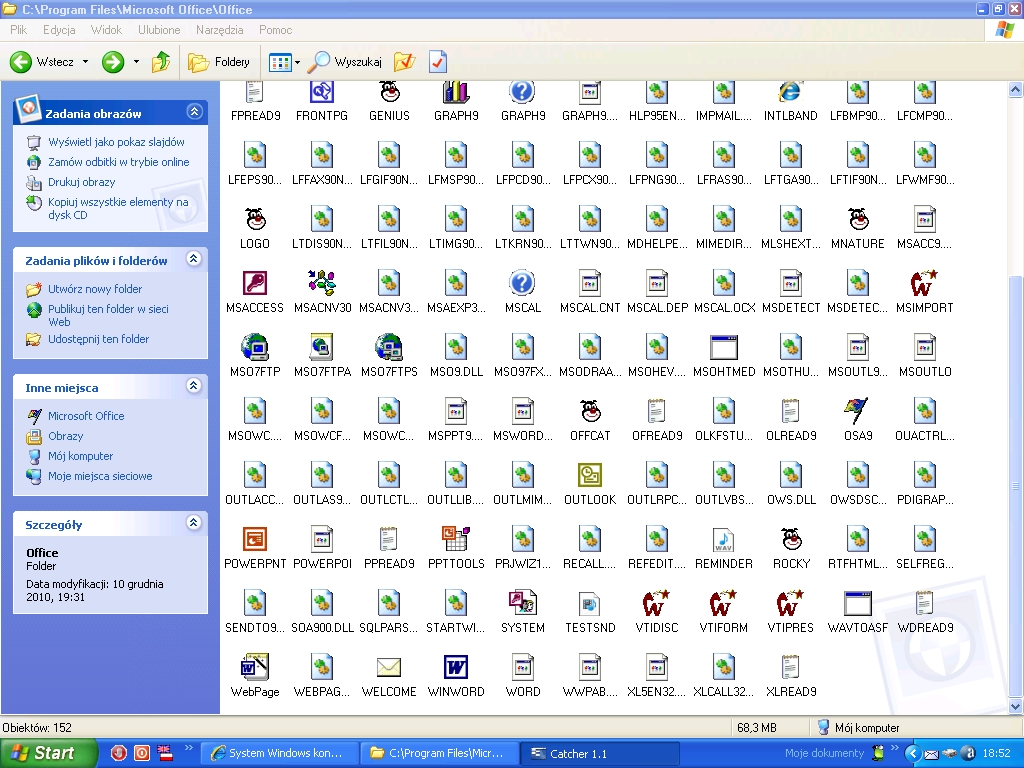
Task: Select the MSCAL help file icon
Action: pos(522,283)
